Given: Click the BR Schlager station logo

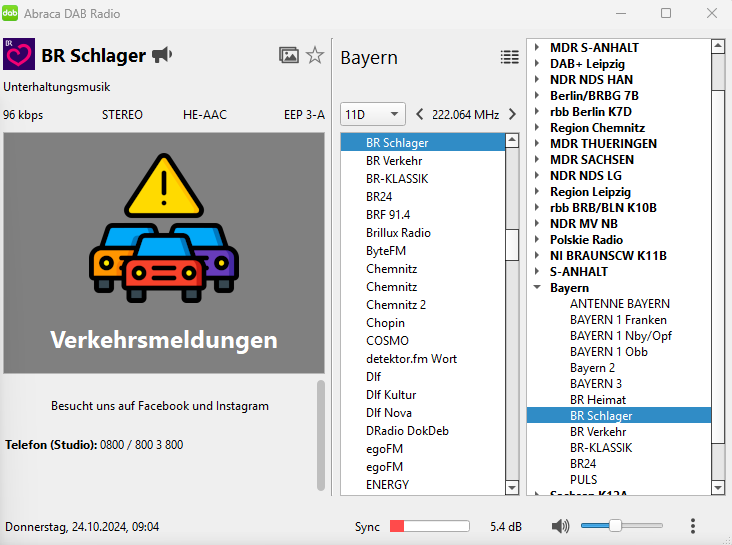Looking at the screenshot, I should (x=20, y=55).
